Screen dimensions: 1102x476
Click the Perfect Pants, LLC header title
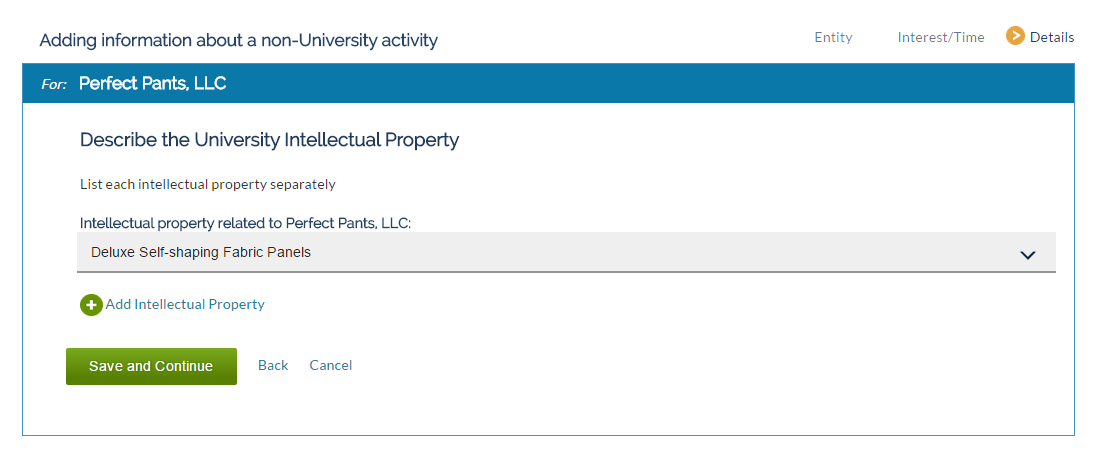153,84
